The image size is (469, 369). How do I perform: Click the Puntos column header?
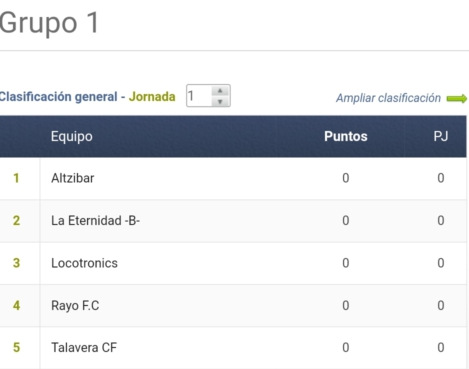tap(346, 137)
